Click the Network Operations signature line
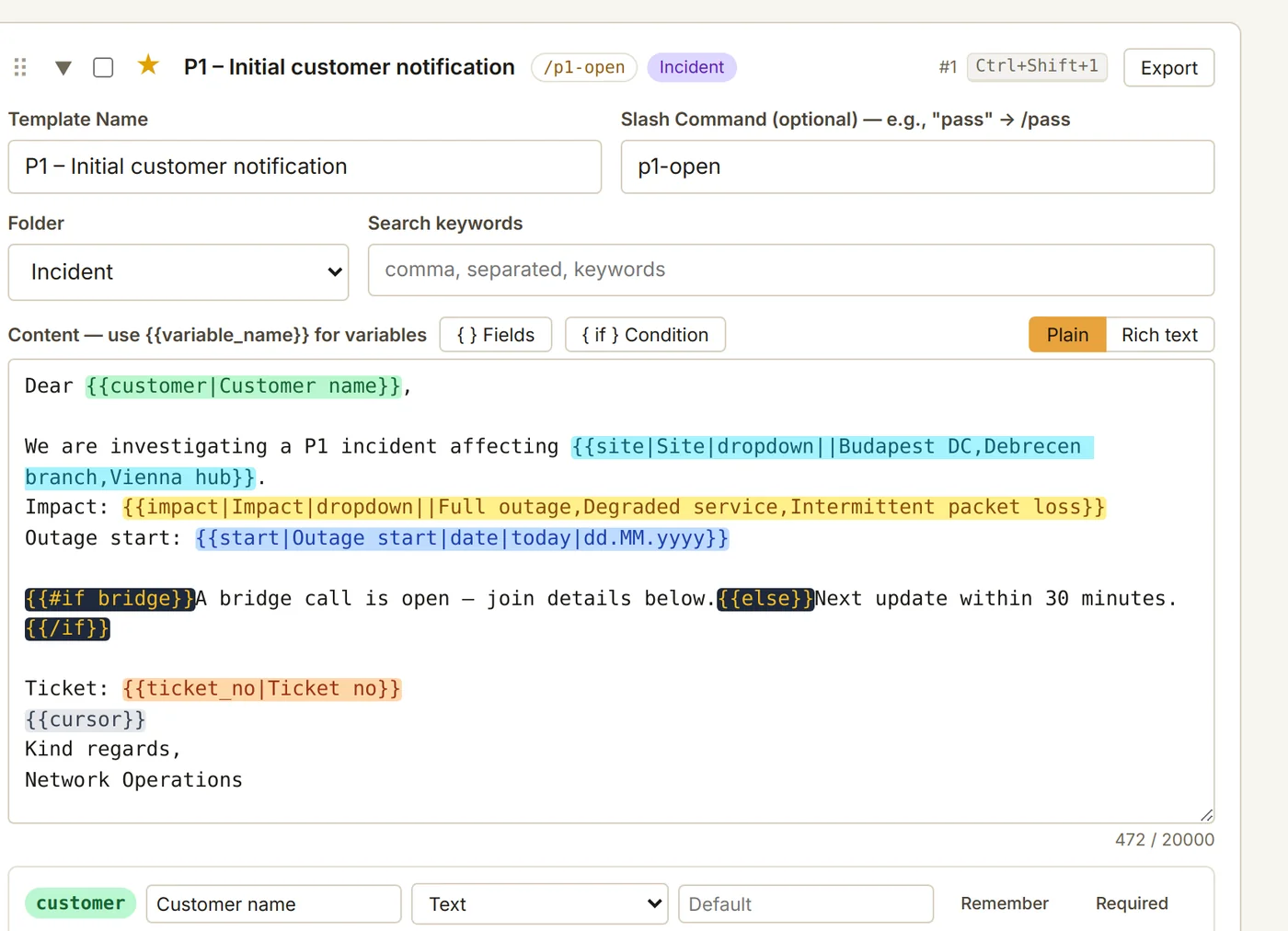The image size is (1288, 931). click(x=133, y=780)
